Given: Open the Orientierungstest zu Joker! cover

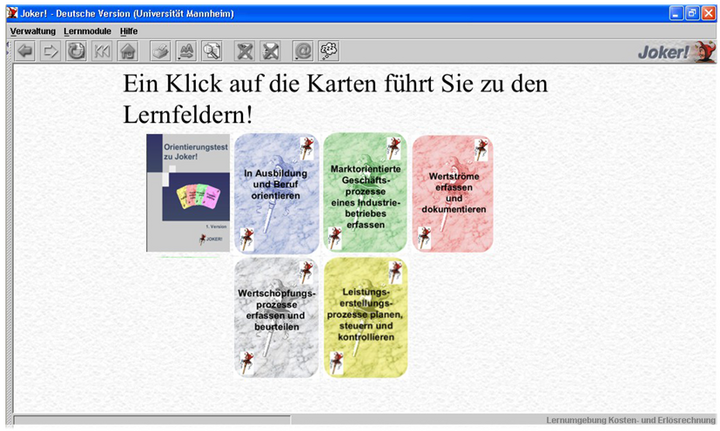Looking at the screenshot, I should pos(188,193).
